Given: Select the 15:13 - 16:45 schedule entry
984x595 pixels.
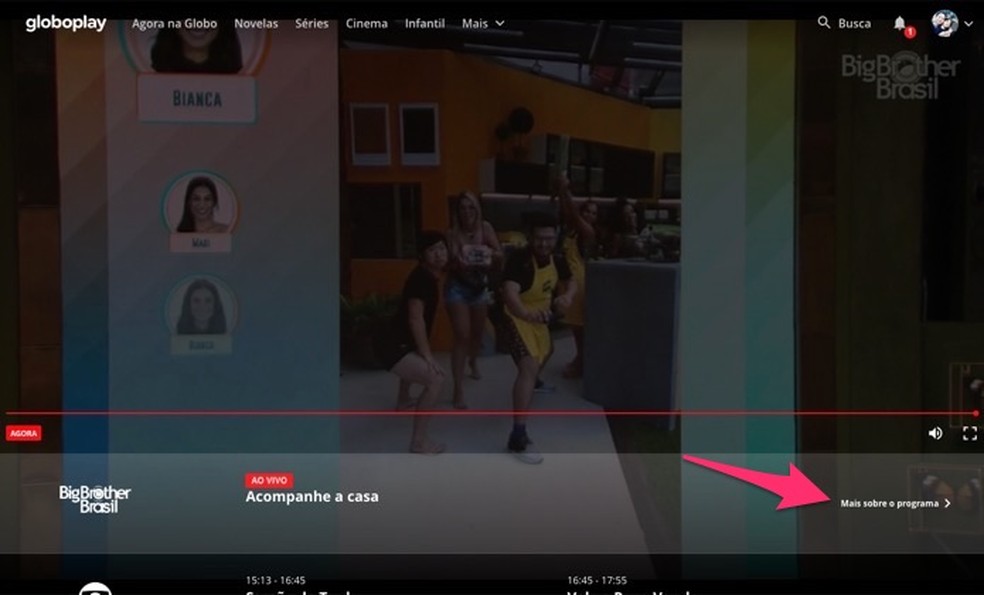Looking at the screenshot, I should click(x=275, y=581).
